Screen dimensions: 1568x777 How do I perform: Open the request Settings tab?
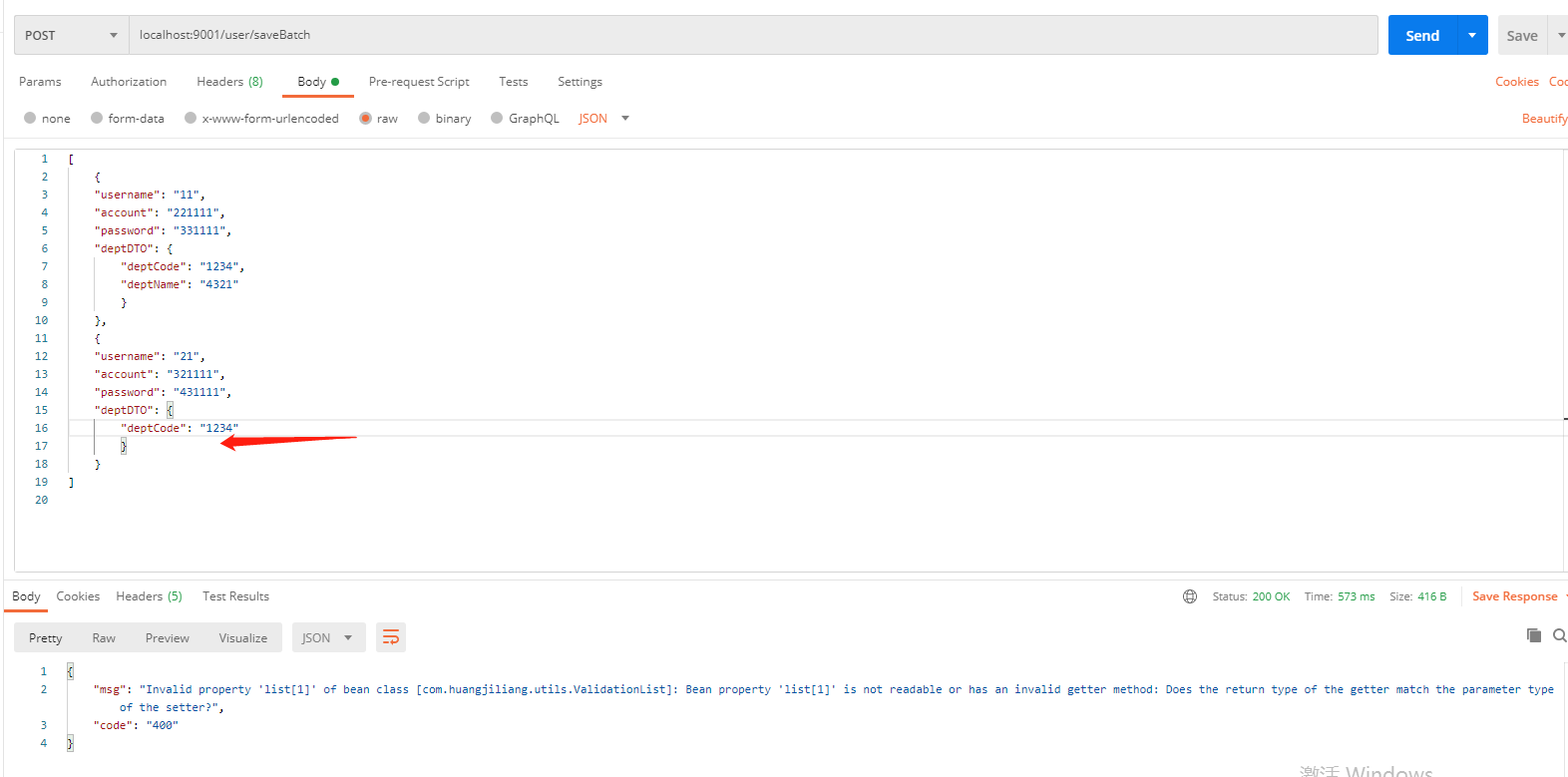coord(580,82)
